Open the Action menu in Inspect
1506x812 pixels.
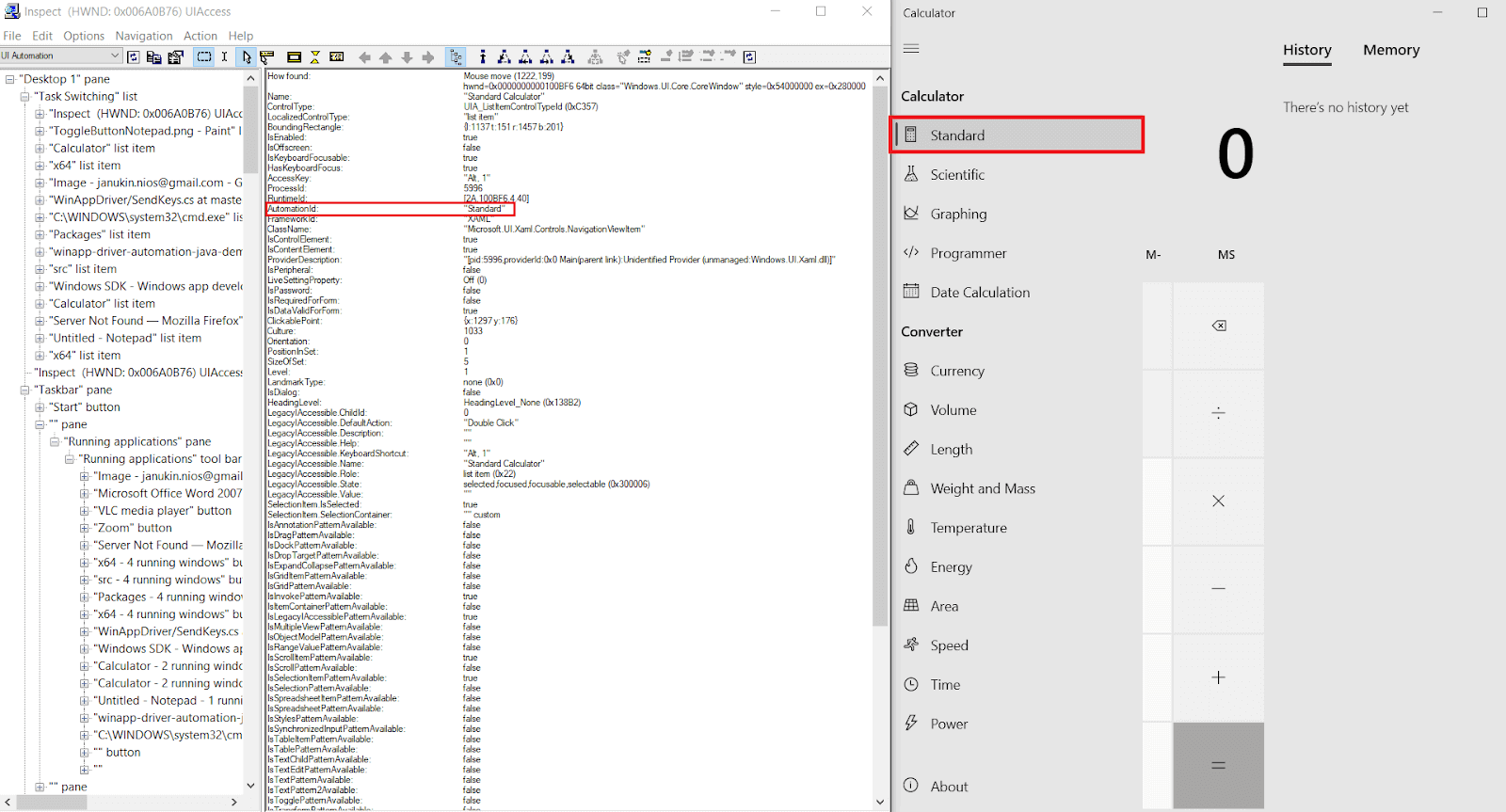pos(200,36)
